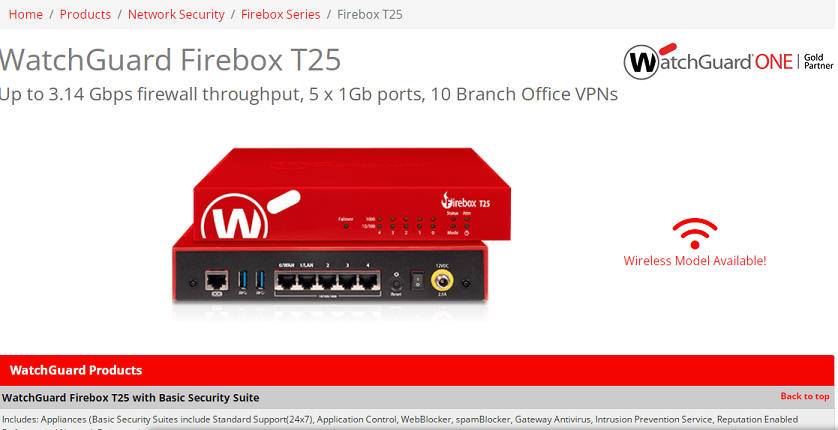Navigate to Network Security breadcrumb
This screenshot has height=430, width=838.
coord(176,14)
